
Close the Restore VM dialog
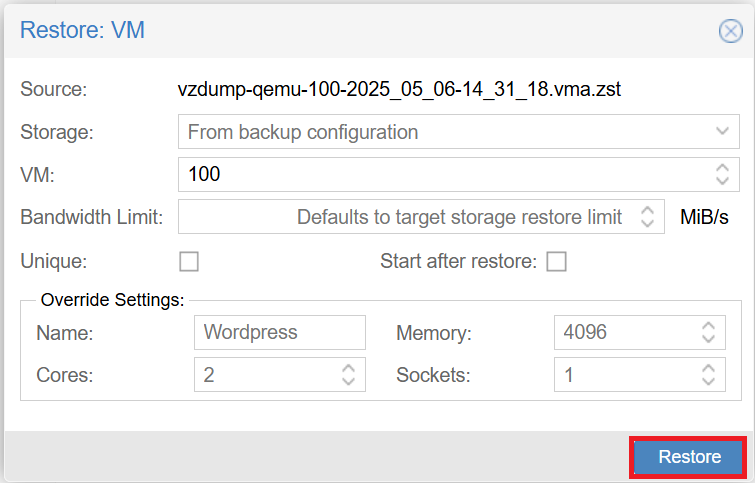[x=731, y=30]
